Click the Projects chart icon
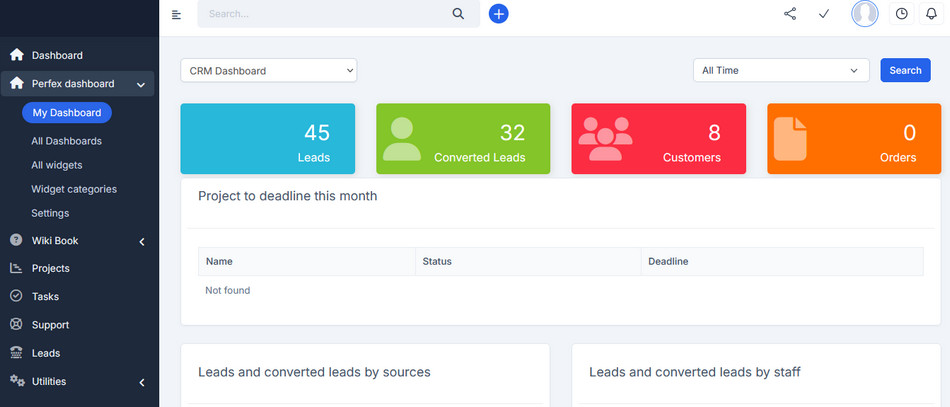The height and width of the screenshot is (407, 950). [16, 268]
